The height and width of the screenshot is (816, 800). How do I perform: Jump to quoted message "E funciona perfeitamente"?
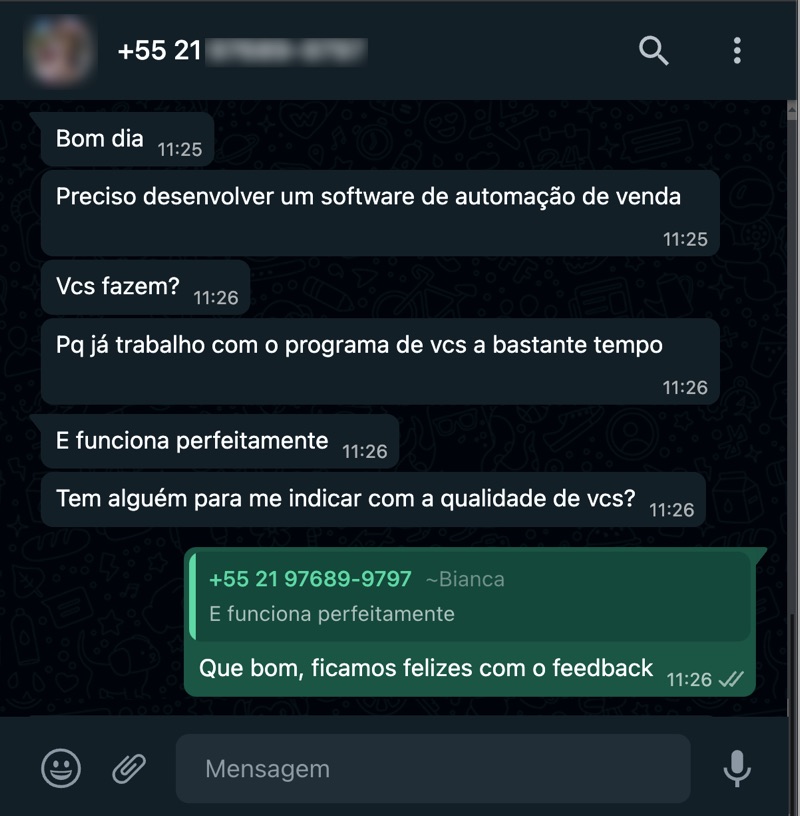tap(332, 614)
